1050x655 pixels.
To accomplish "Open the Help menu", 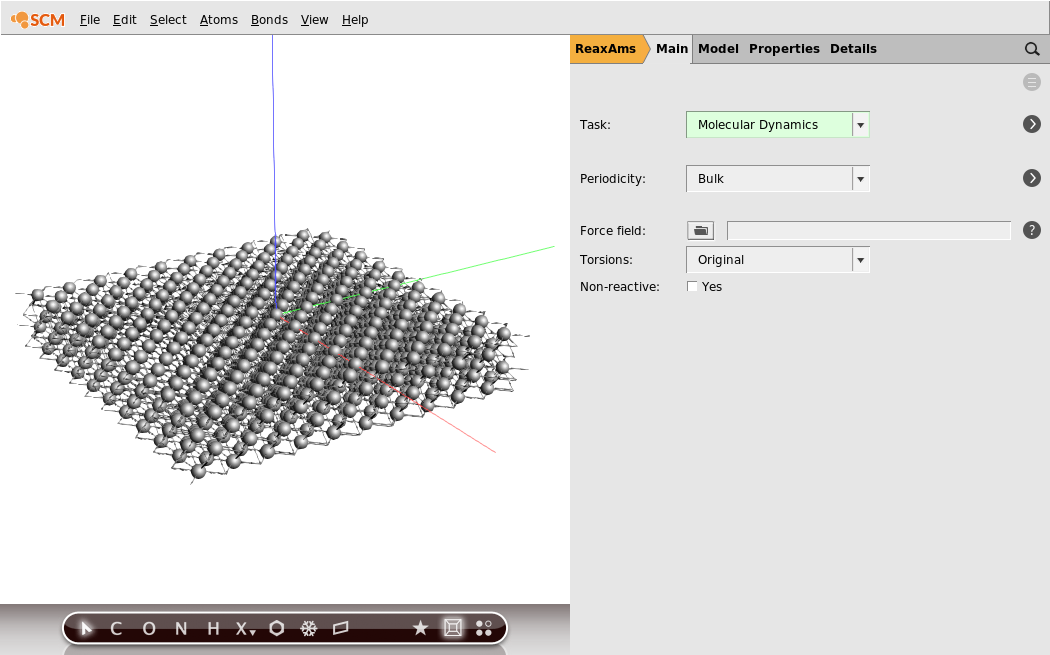I will [x=355, y=19].
